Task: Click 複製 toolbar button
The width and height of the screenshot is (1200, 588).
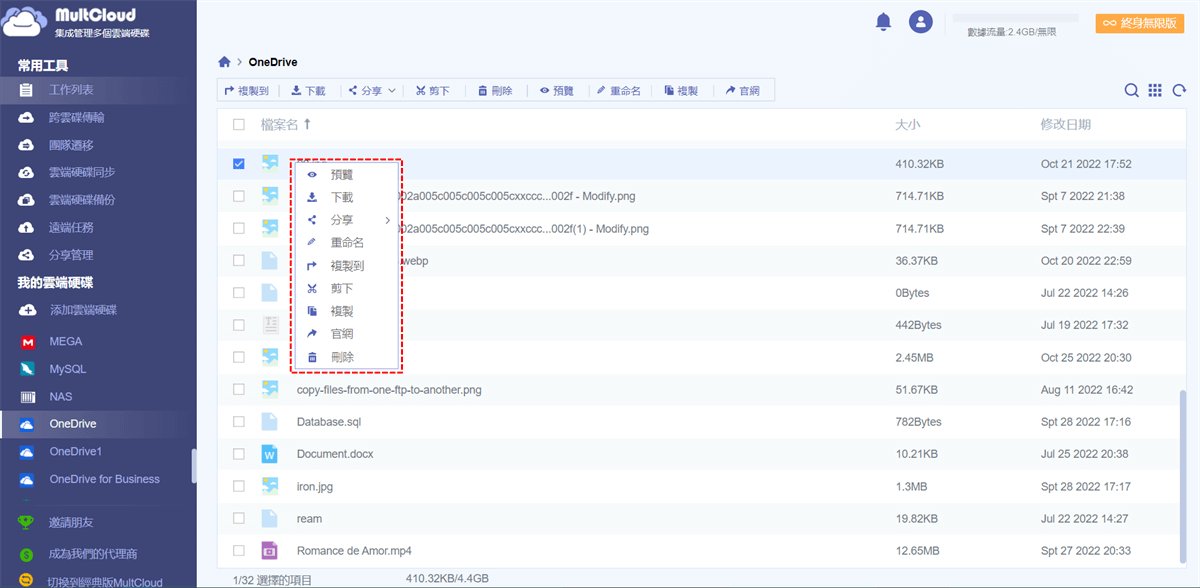Action: coord(681,91)
